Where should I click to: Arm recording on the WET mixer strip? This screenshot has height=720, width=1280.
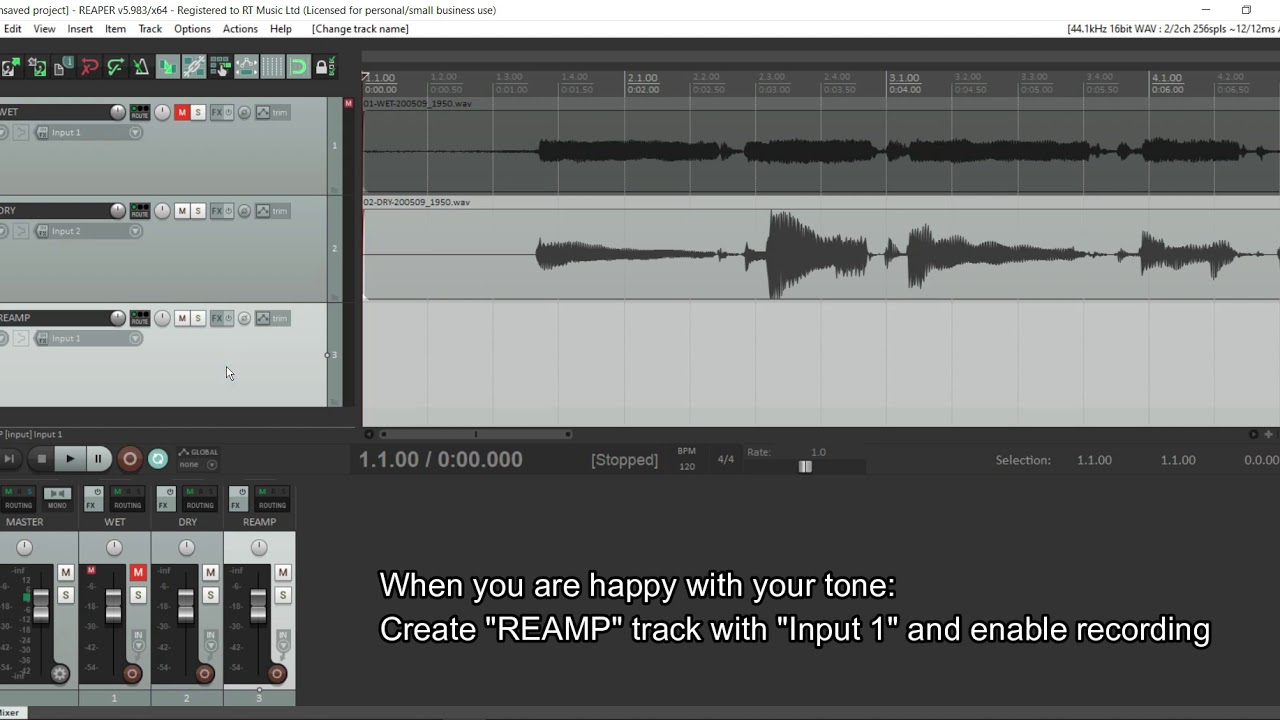(132, 674)
